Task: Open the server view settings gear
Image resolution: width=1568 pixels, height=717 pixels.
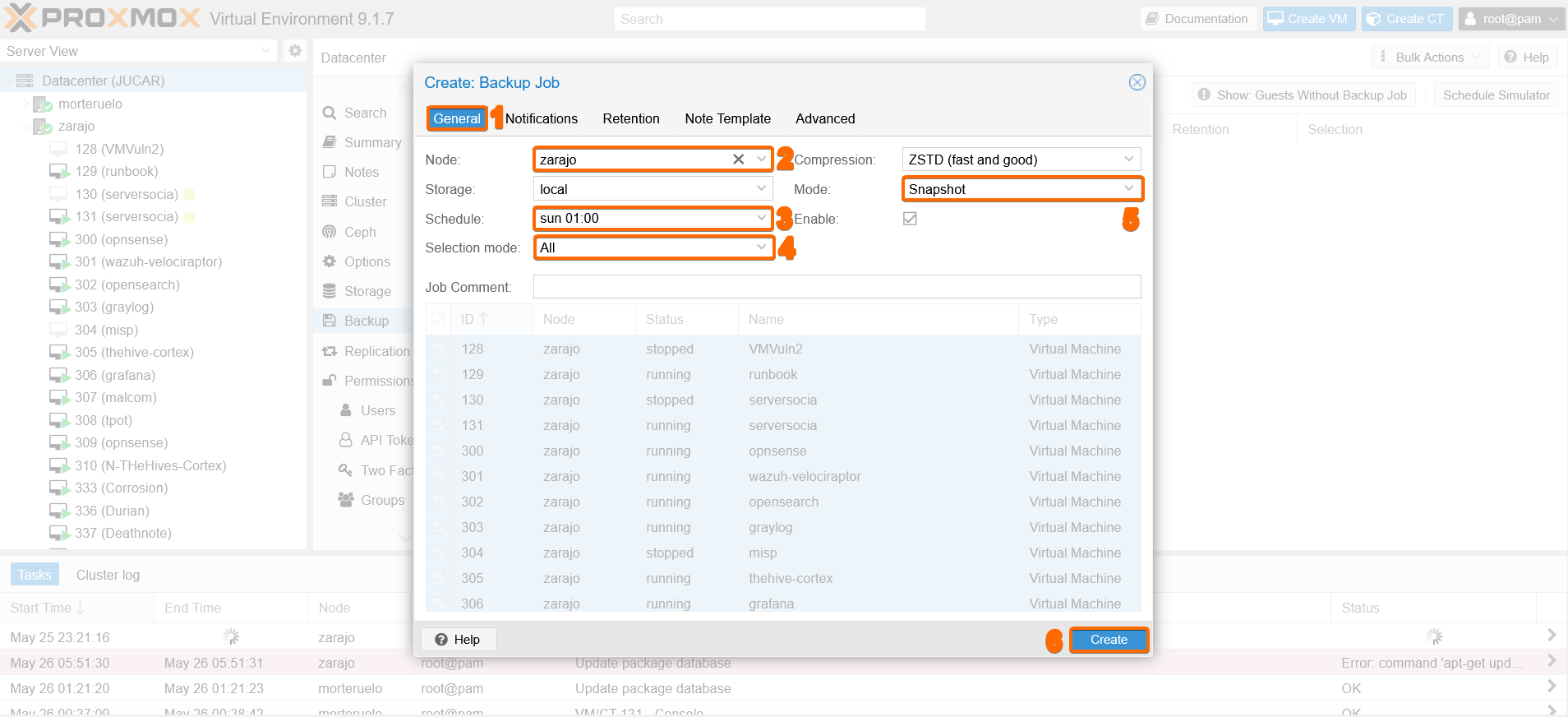Action: 295,51
